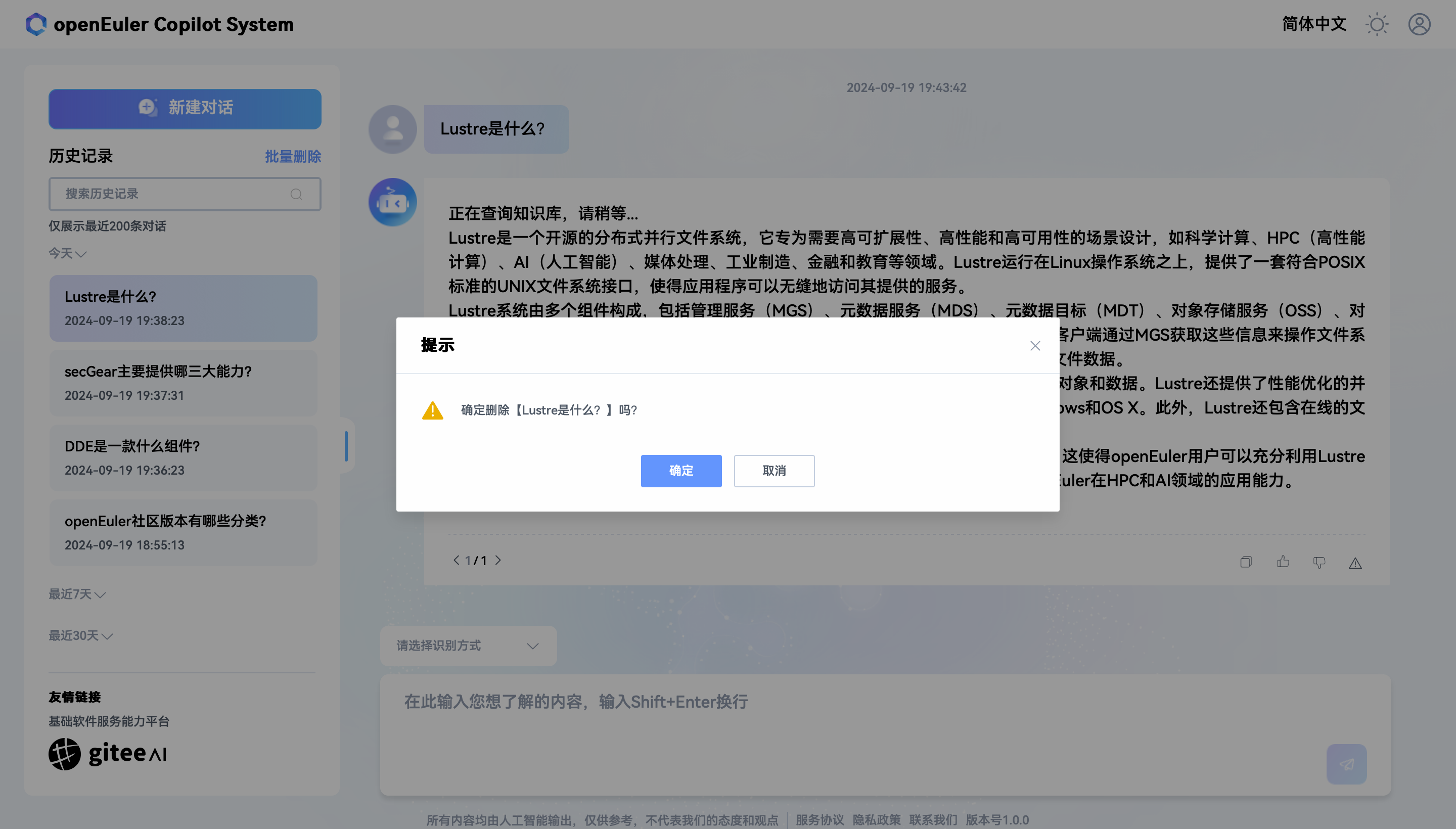Click the report warning triangle icon
The height and width of the screenshot is (829, 1456).
click(1355, 563)
